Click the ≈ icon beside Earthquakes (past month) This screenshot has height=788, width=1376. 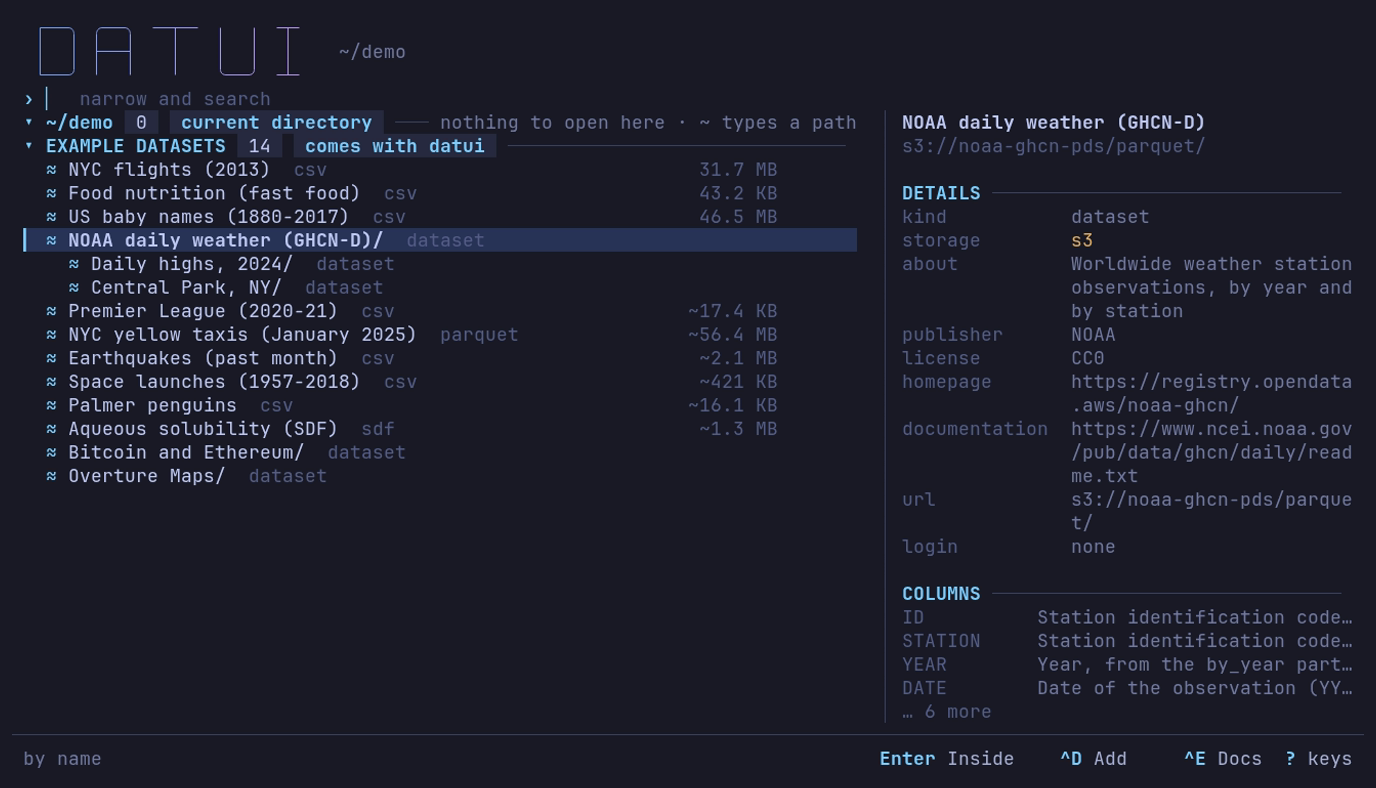pyautogui.click(x=51, y=359)
